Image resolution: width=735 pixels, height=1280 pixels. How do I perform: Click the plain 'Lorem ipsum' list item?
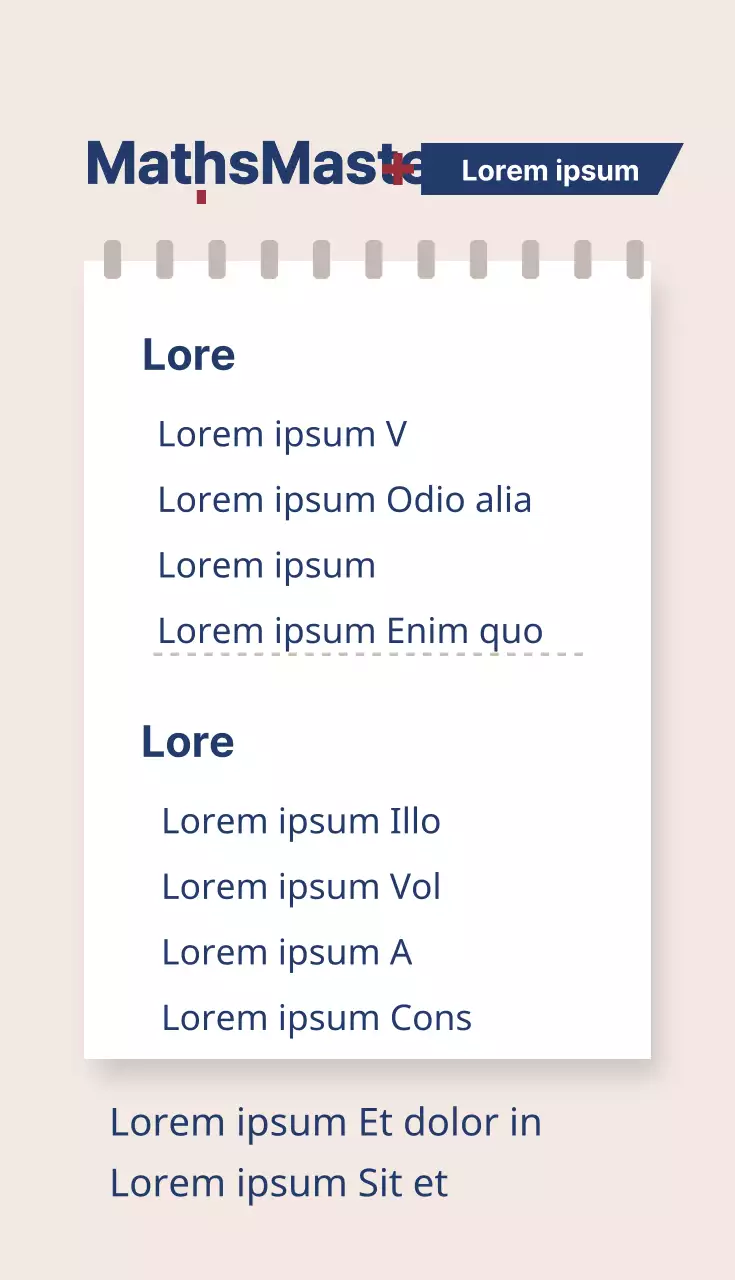pos(267,566)
